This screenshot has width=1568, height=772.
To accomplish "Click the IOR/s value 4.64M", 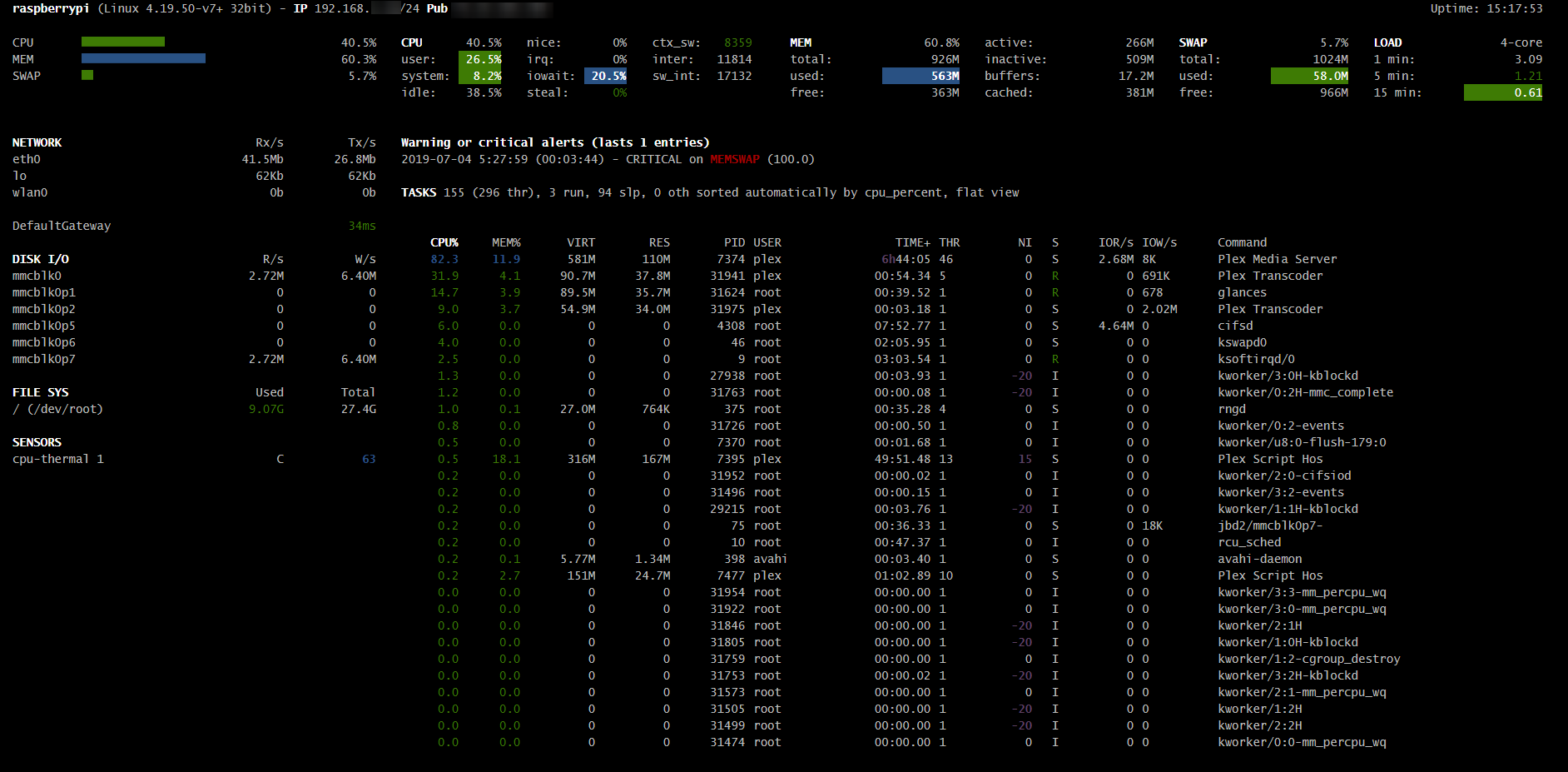I will click(1116, 326).
